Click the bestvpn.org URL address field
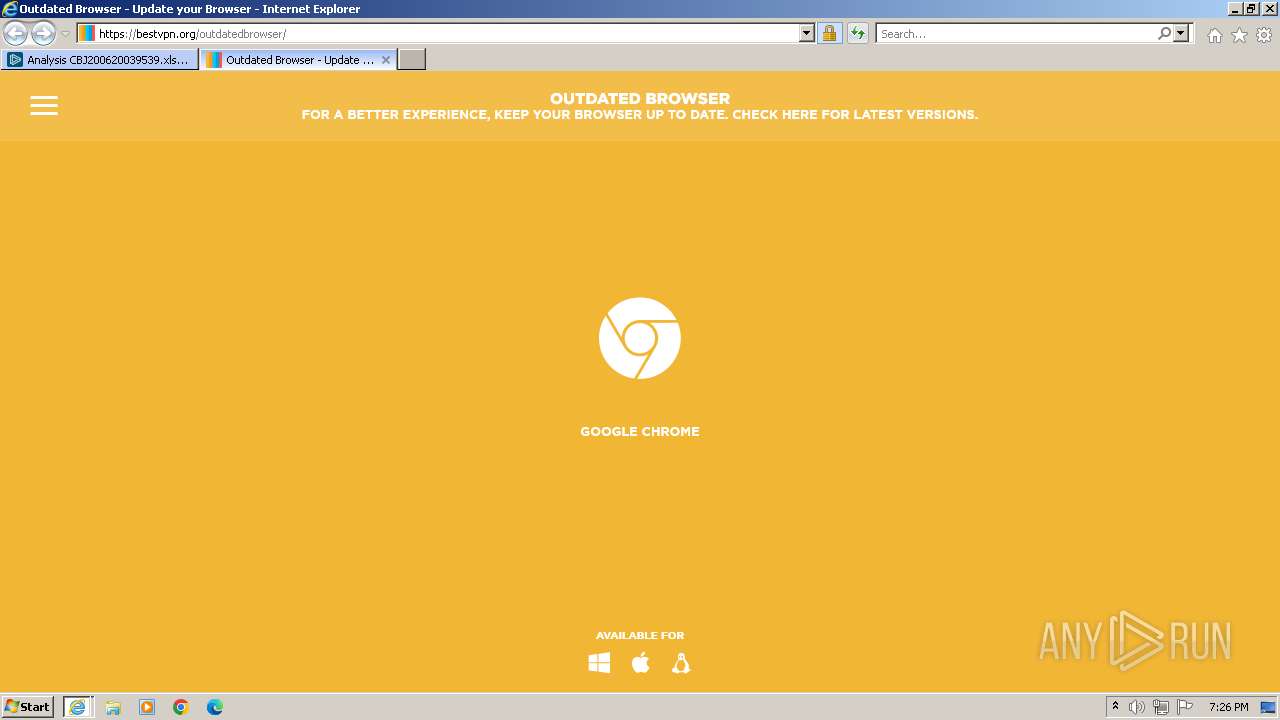Screen dimensions: 1280x720 pos(446,33)
